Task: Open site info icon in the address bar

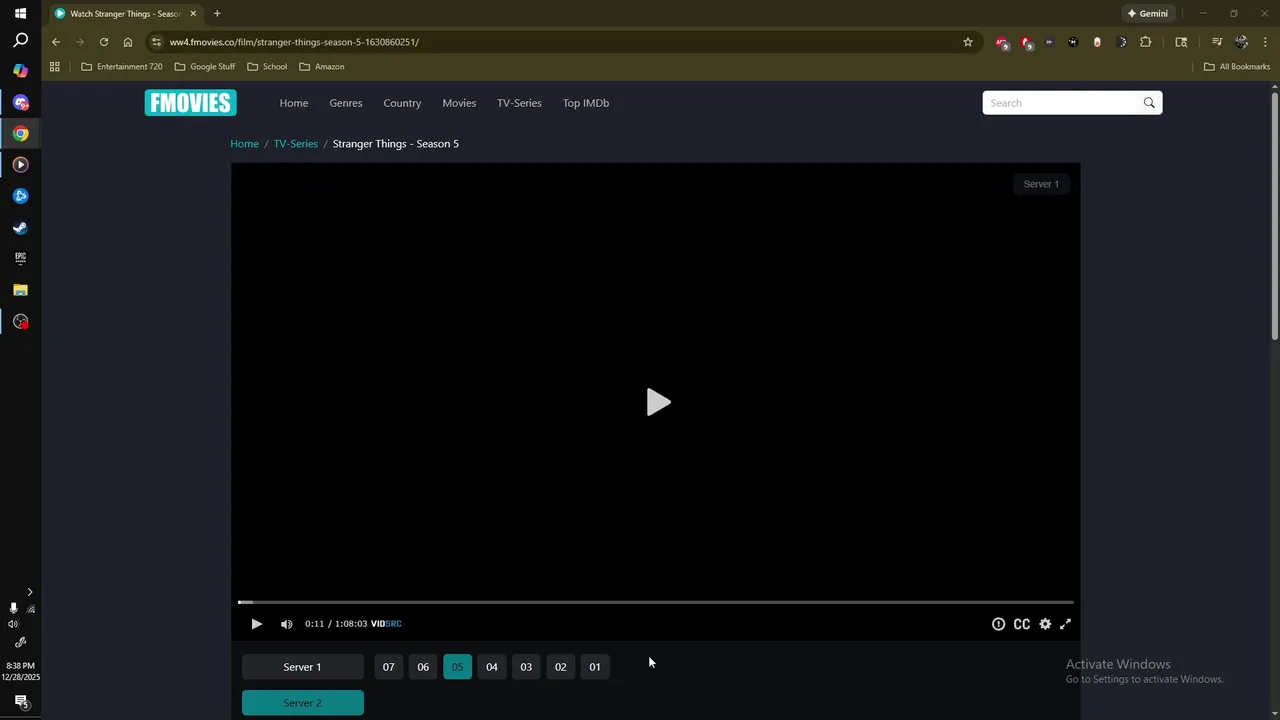Action: click(156, 42)
